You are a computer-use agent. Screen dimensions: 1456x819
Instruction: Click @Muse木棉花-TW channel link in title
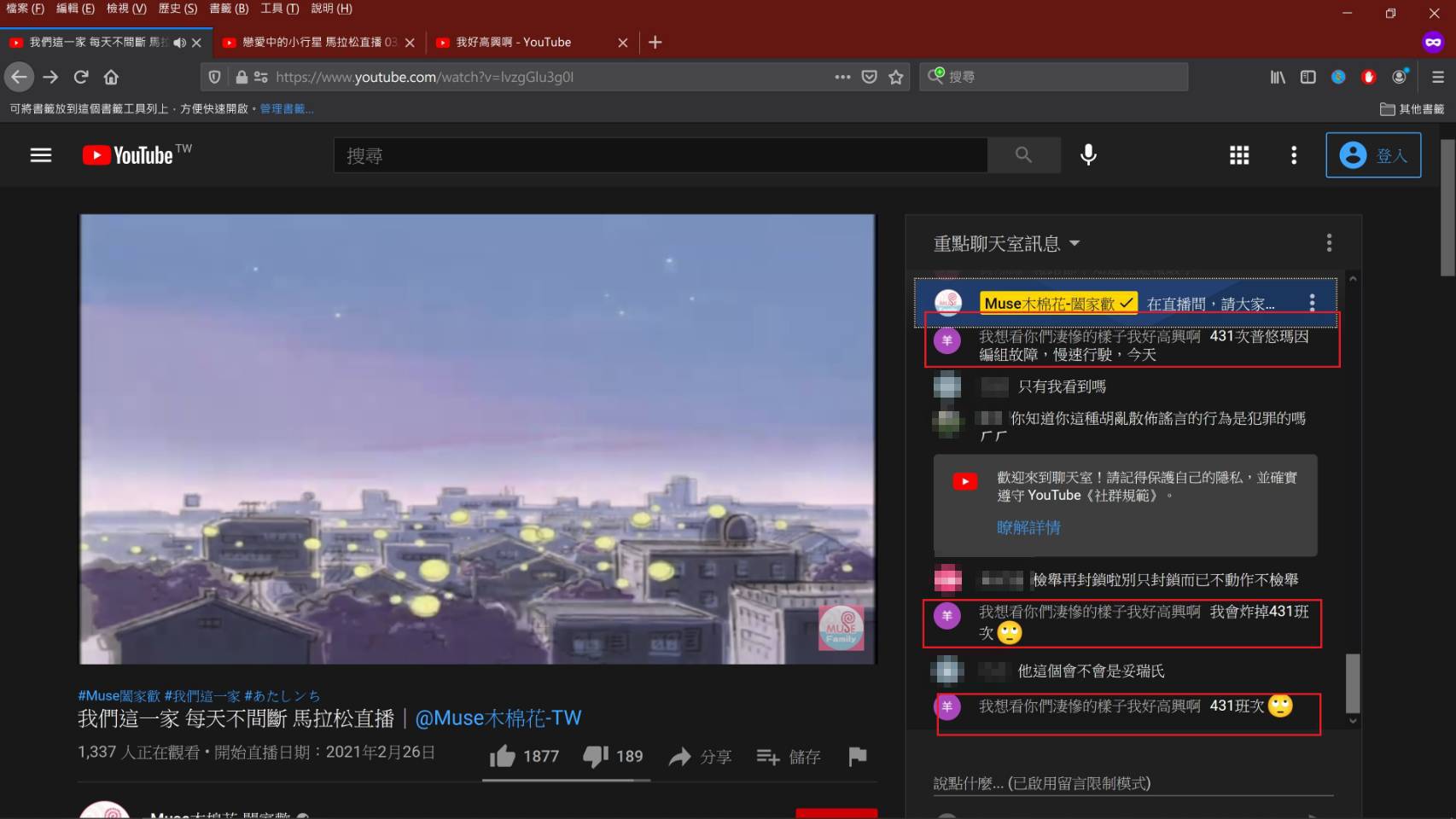[x=498, y=718]
